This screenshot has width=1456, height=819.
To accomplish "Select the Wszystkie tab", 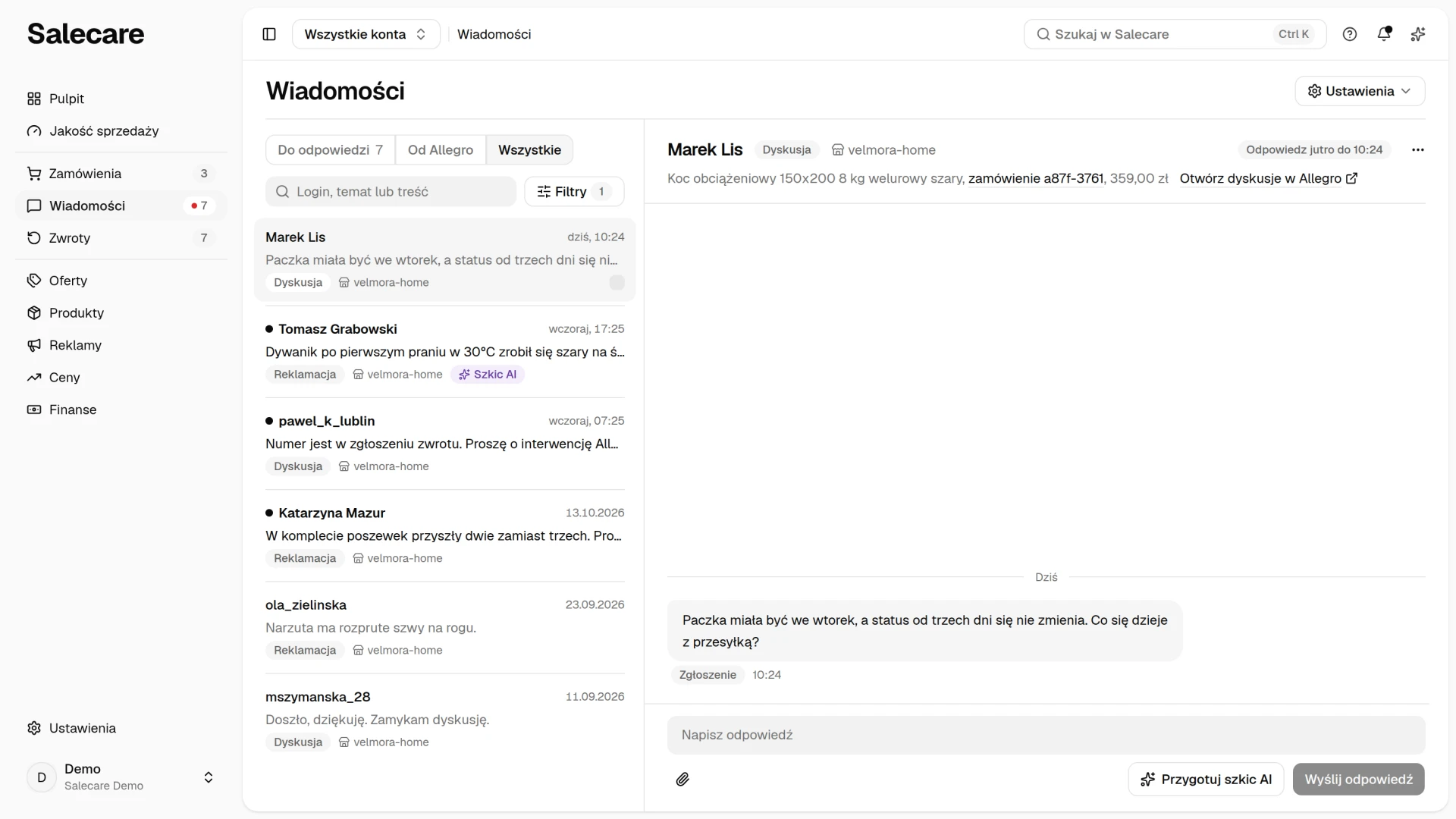I will (x=529, y=150).
